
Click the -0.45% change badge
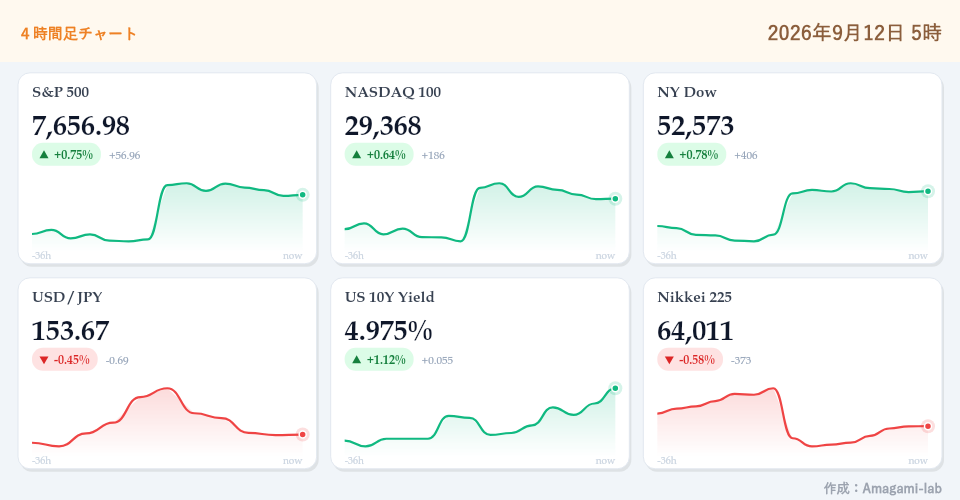click(x=65, y=360)
